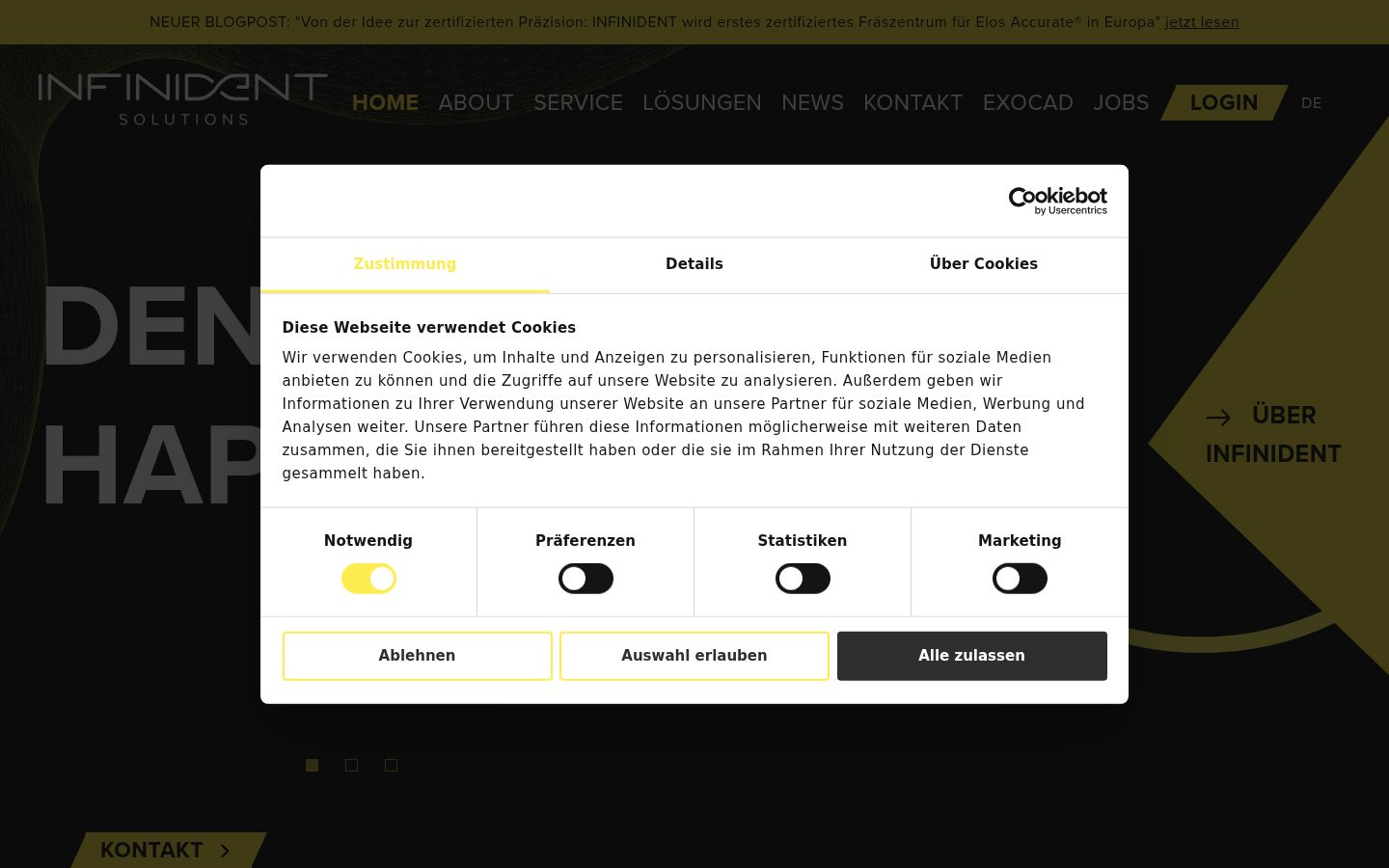This screenshot has height=868, width=1389.
Task: Click the Infinident Solutions logo
Action: (x=183, y=99)
